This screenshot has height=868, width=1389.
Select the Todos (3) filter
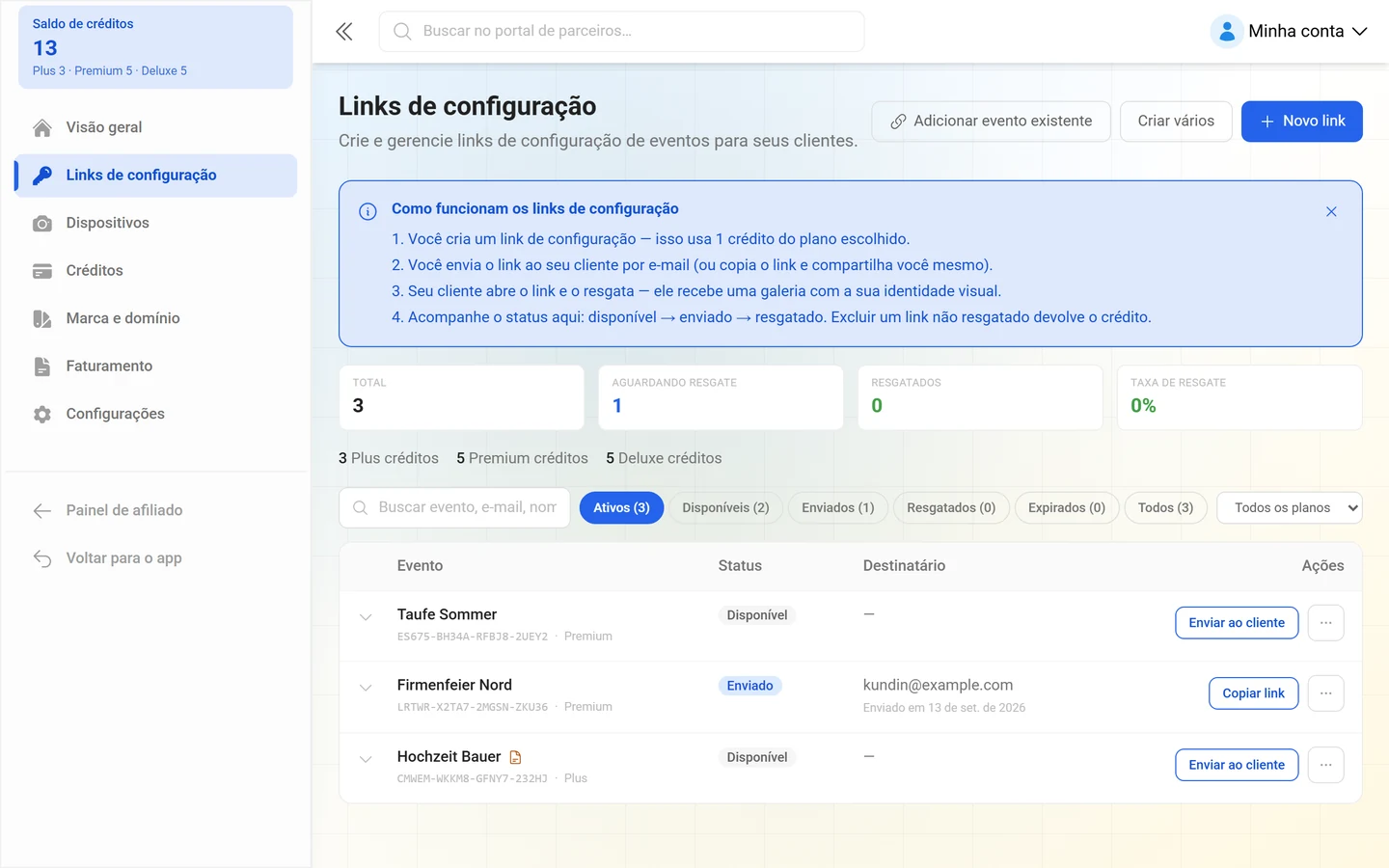click(x=1165, y=508)
